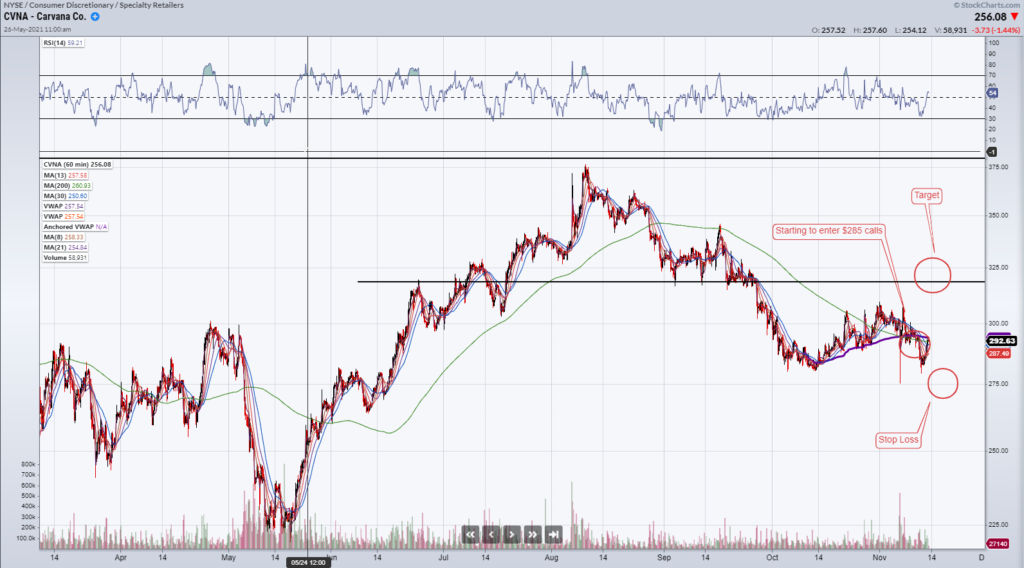1024x568 pixels.
Task: Click the 05/24 12:00 crosshair date label
Action: (x=308, y=562)
